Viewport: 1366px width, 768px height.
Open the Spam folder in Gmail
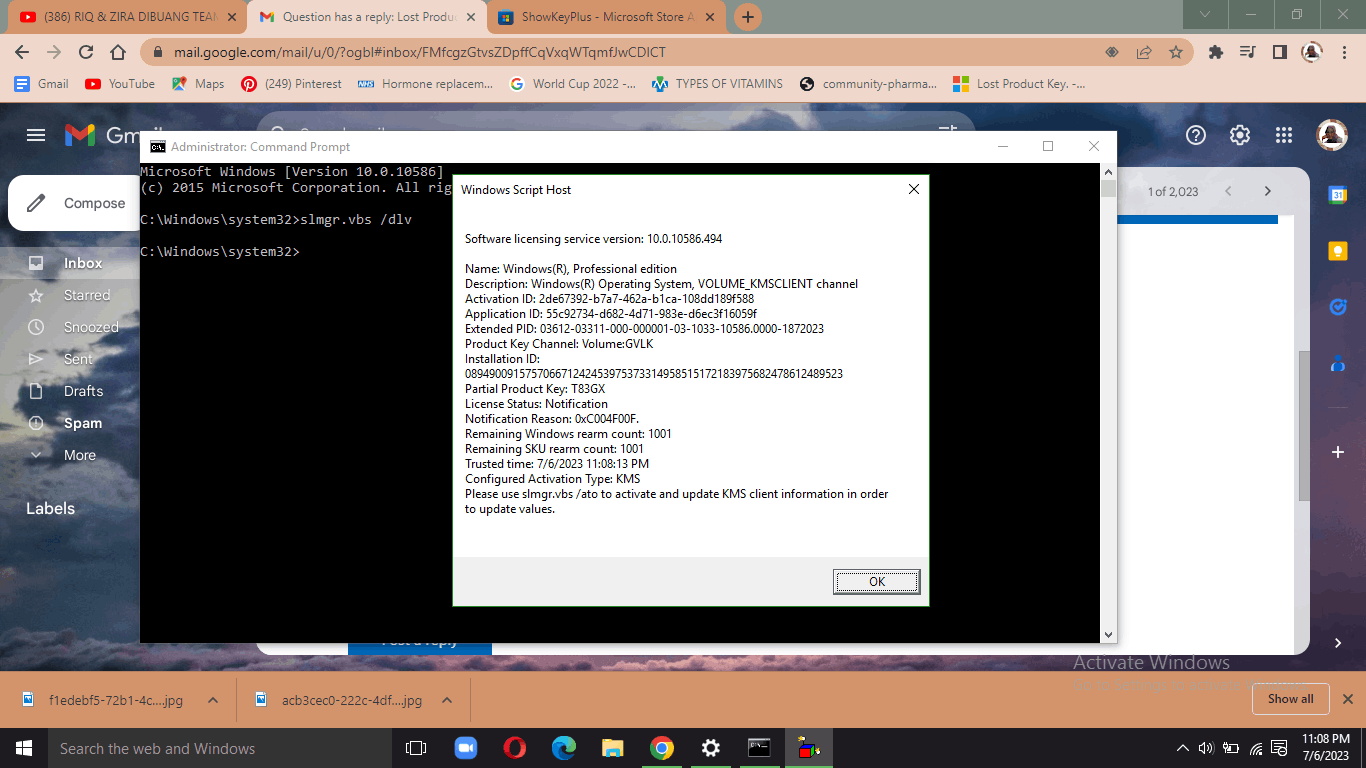point(83,423)
